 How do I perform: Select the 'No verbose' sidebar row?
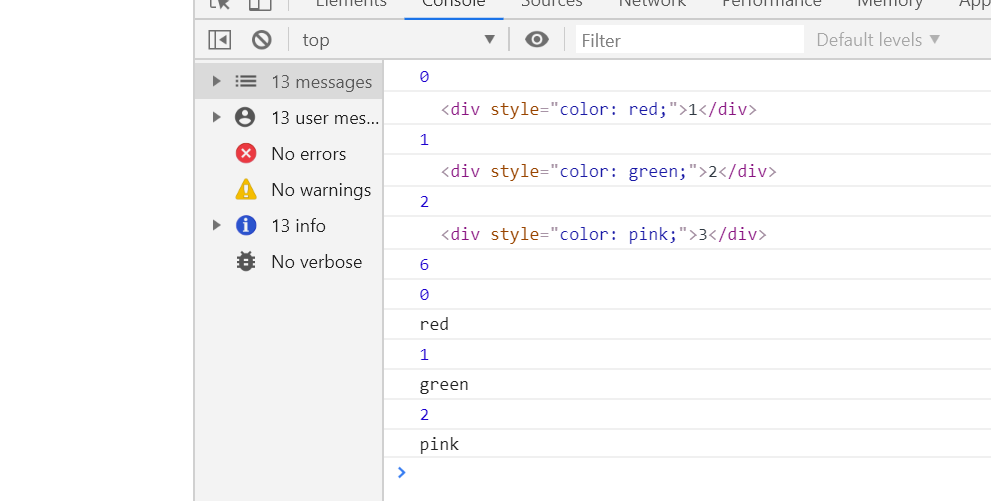289,262
